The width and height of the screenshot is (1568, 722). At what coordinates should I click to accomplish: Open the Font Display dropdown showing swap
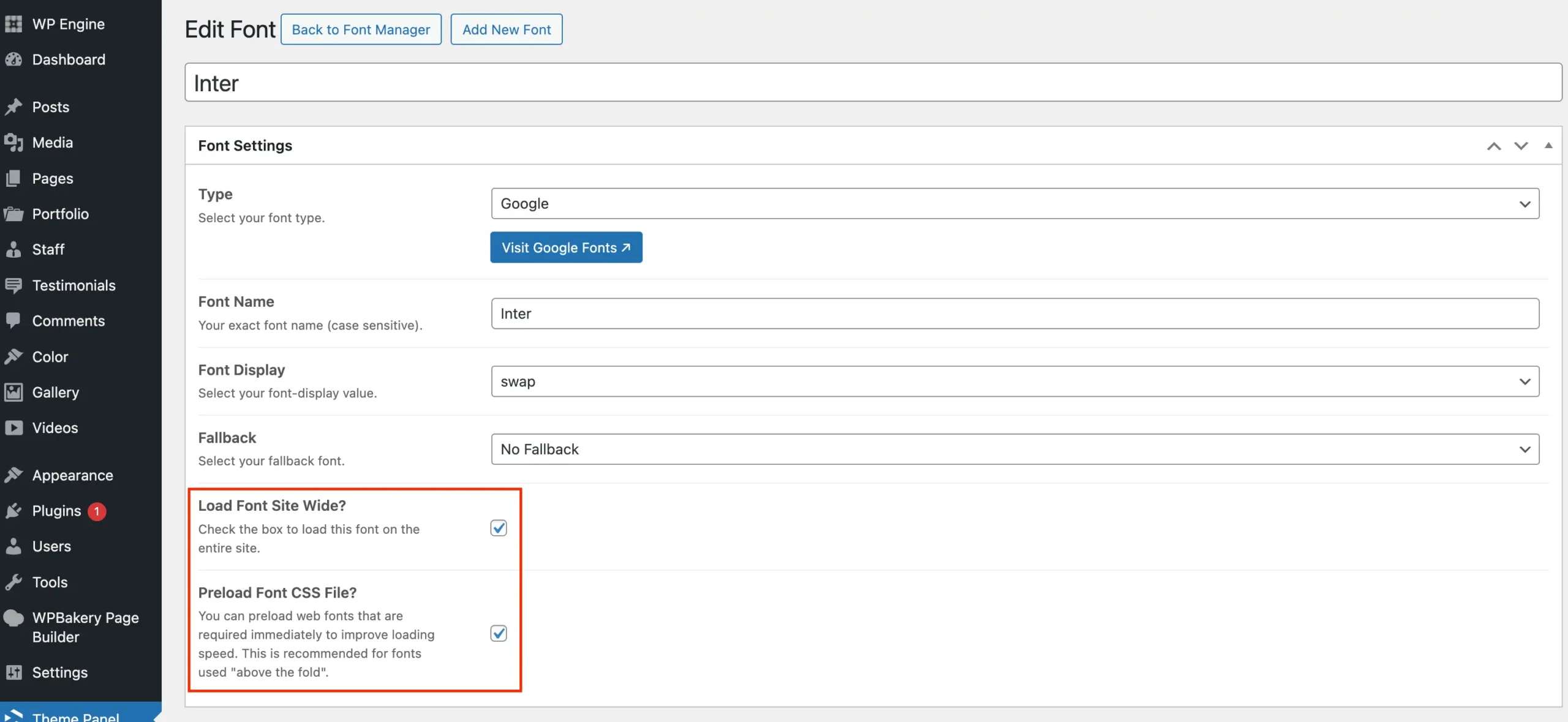coord(1015,382)
